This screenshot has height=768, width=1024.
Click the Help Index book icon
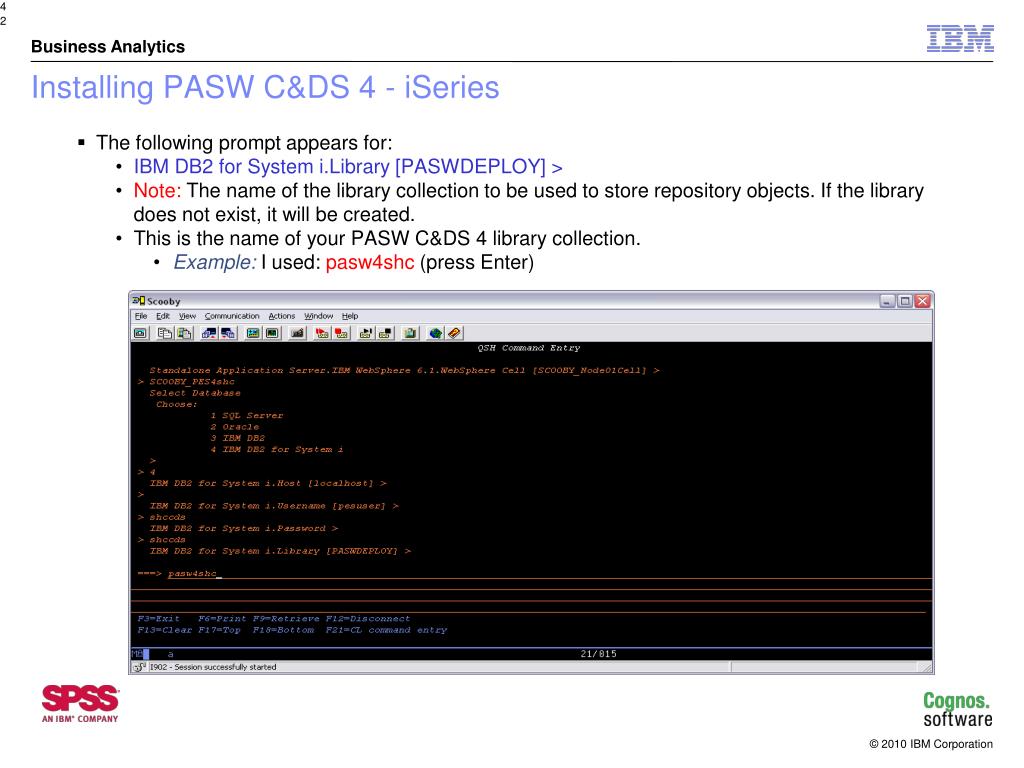point(455,334)
